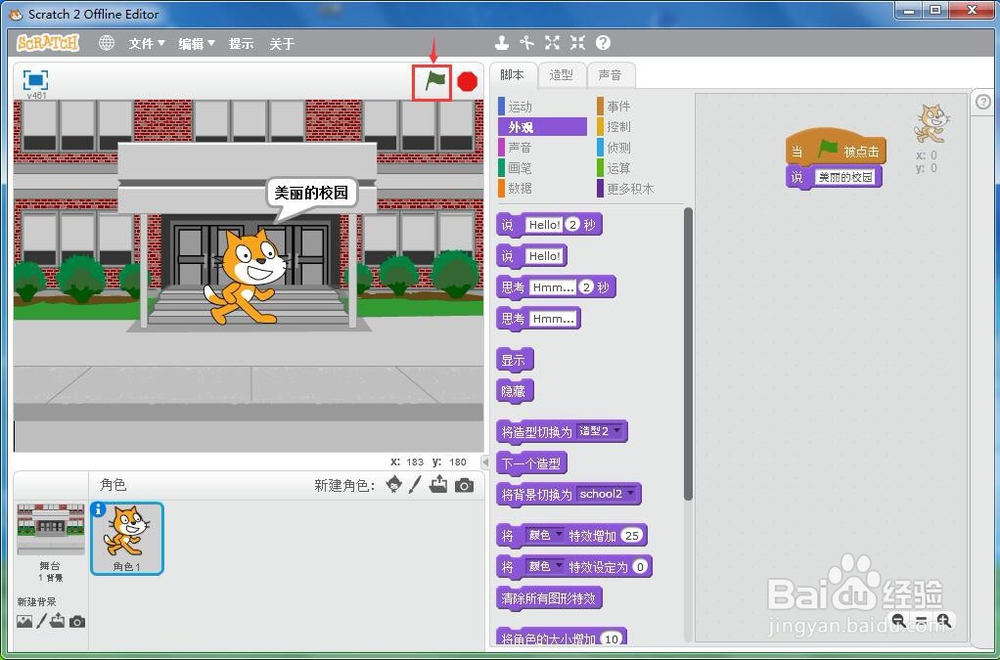Open the 关于 menu item
Viewport: 1000px width, 660px height.
pos(282,43)
